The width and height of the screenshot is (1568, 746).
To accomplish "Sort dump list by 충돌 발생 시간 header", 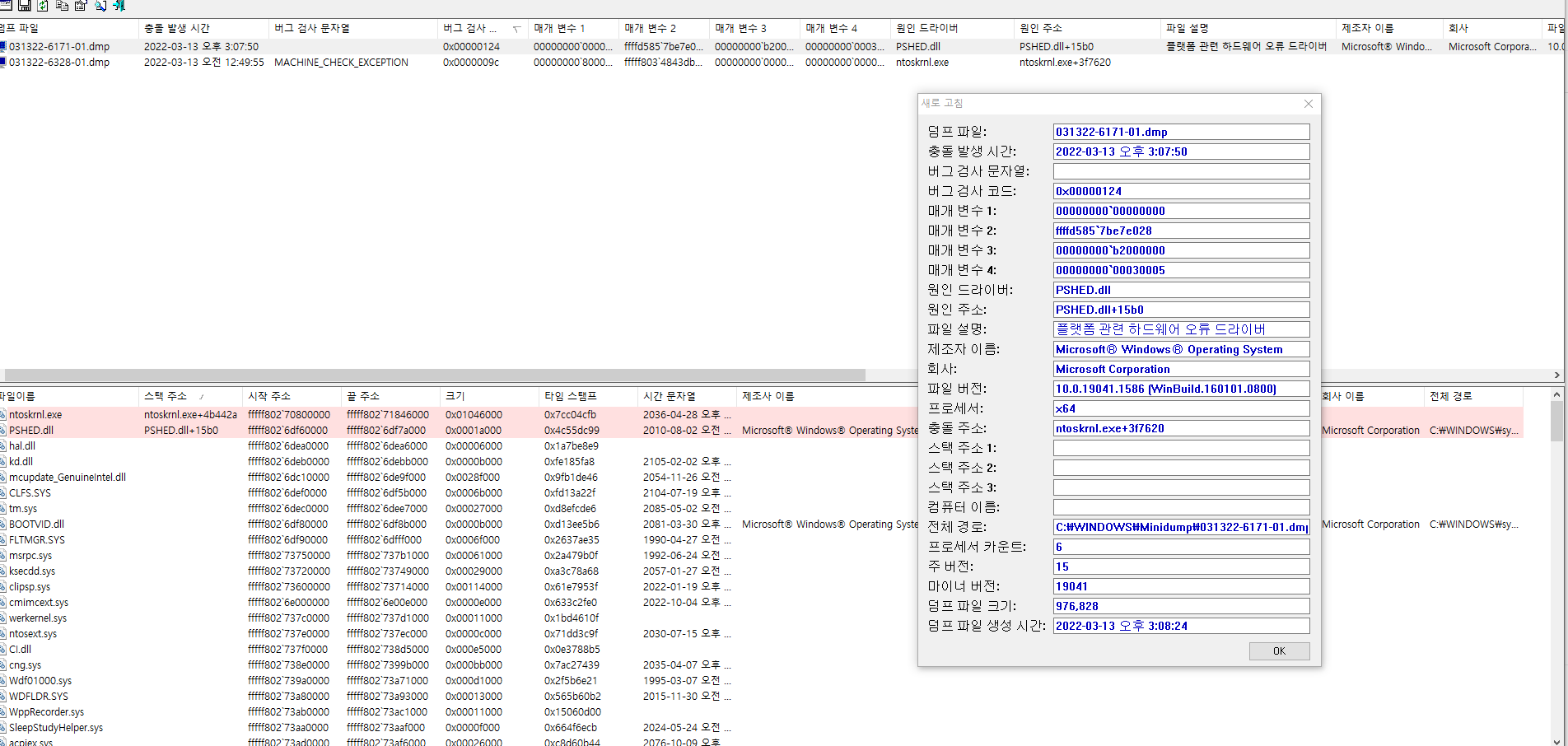I will (x=177, y=28).
